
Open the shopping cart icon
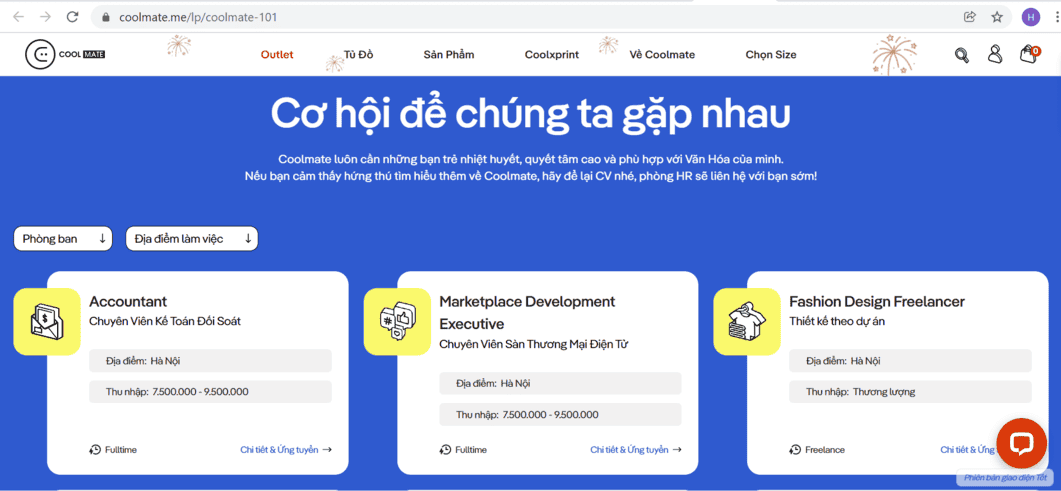click(1028, 55)
